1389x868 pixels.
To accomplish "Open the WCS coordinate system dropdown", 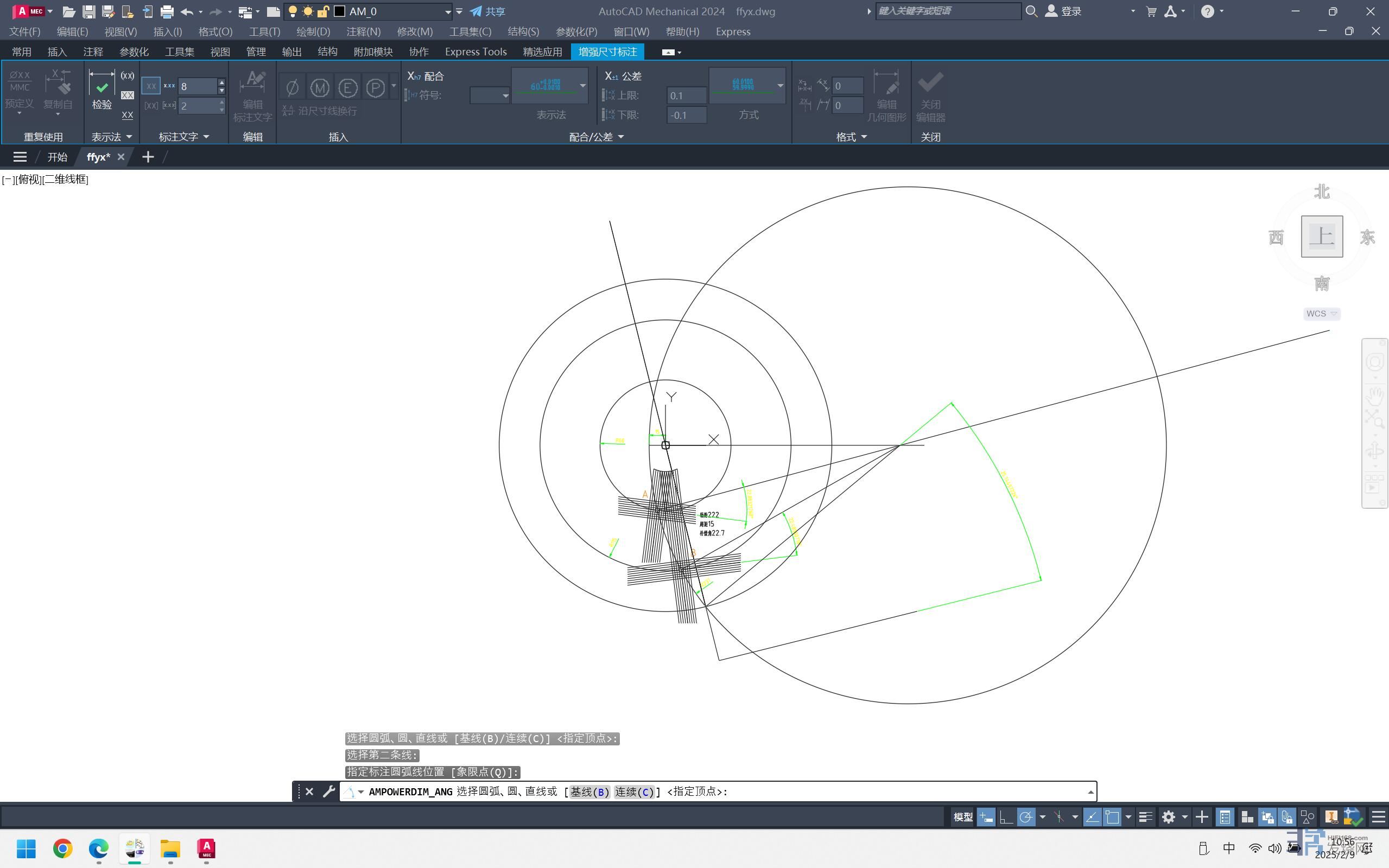I will click(1321, 314).
